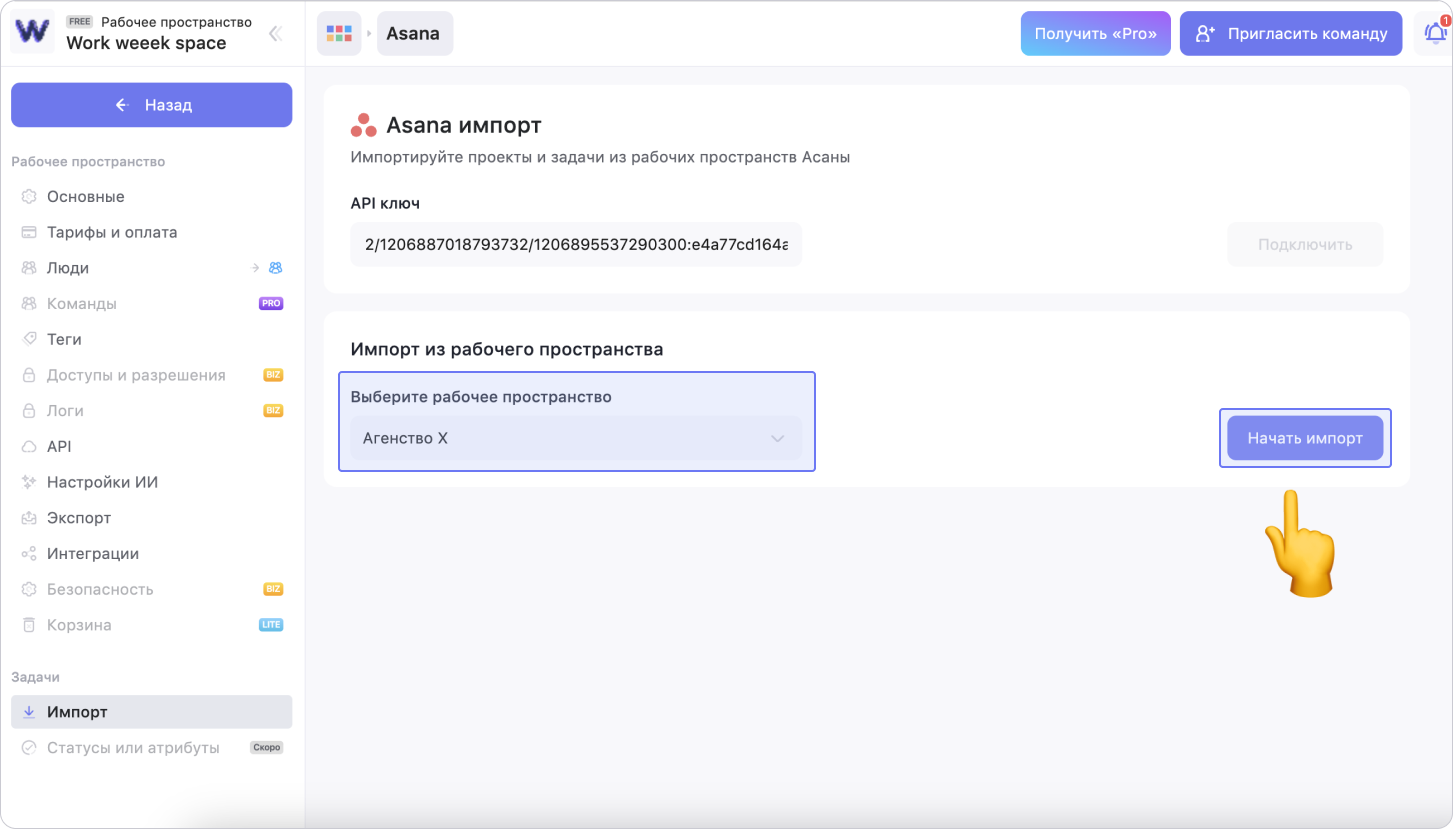1453x829 pixels.
Task: Select Тарифы и оплата in sidebar
Action: click(x=111, y=232)
